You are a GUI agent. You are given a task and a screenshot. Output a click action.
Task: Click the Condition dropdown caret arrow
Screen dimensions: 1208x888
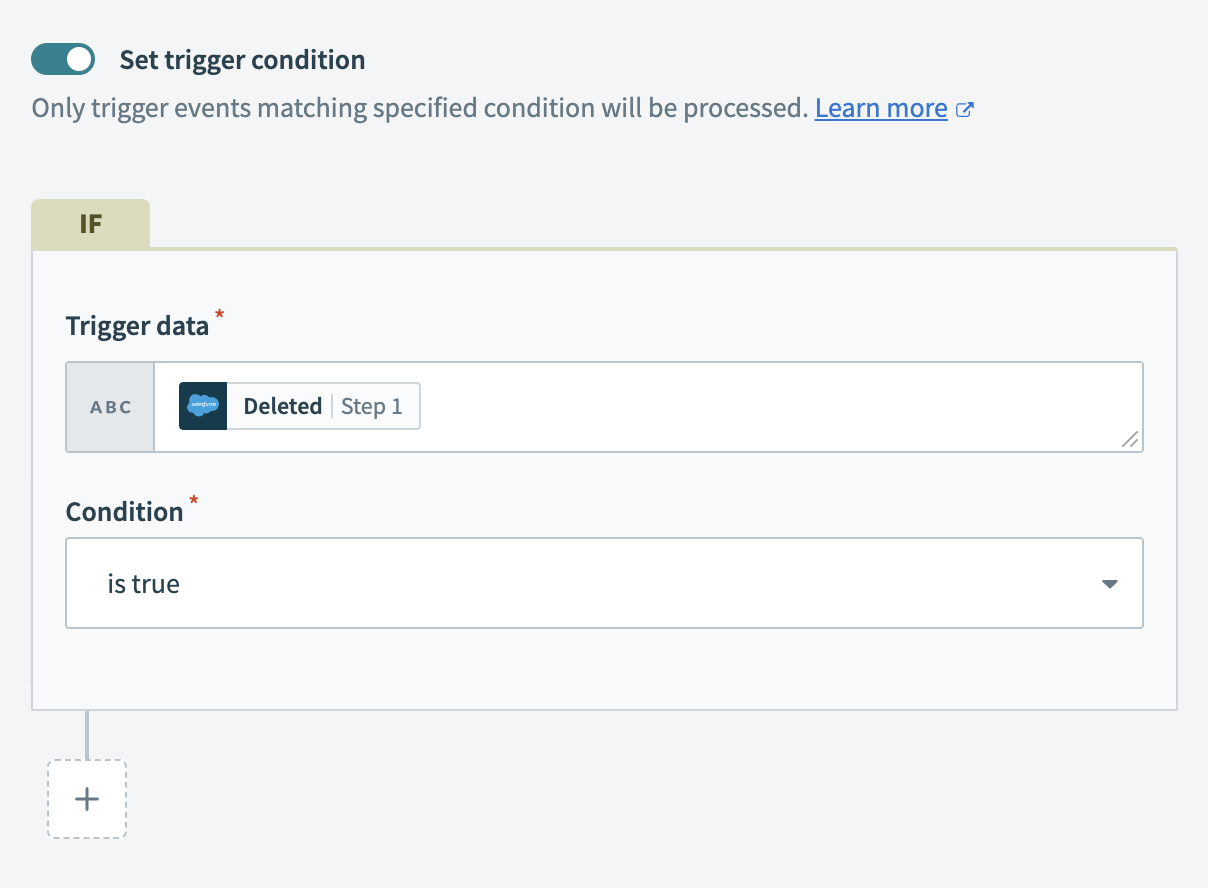pyautogui.click(x=1109, y=584)
